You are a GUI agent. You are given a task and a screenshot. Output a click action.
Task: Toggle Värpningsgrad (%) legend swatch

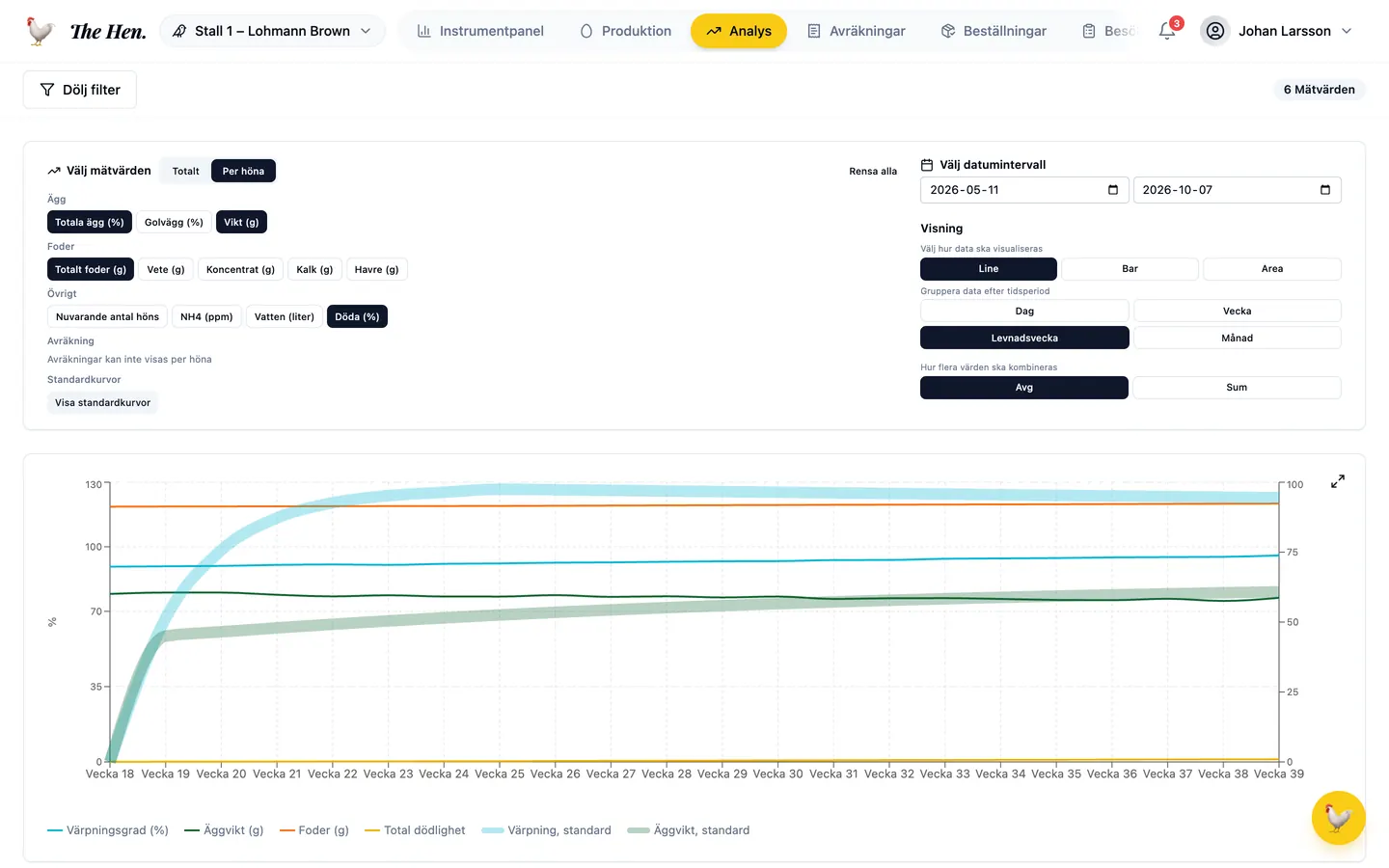tap(55, 830)
